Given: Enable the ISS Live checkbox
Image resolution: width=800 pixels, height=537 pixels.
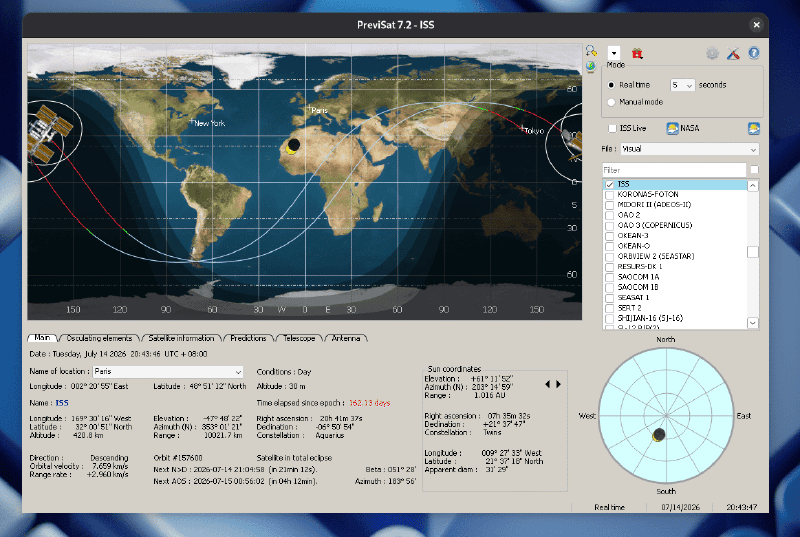Looking at the screenshot, I should tap(612, 129).
